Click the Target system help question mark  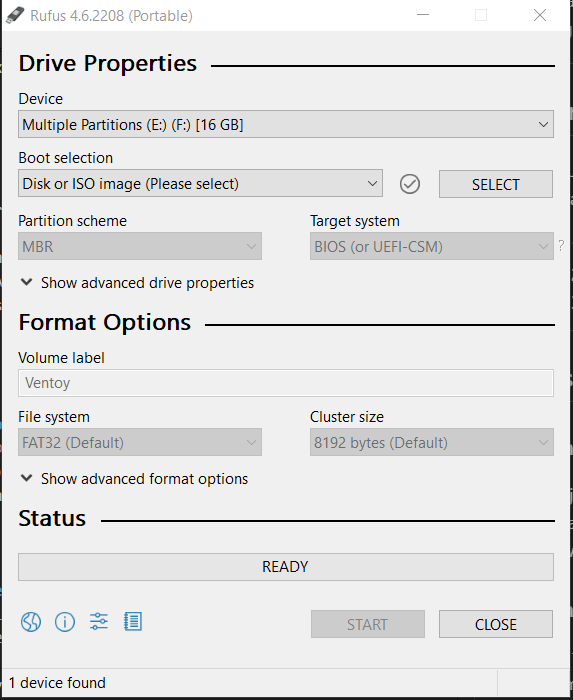coord(561,245)
